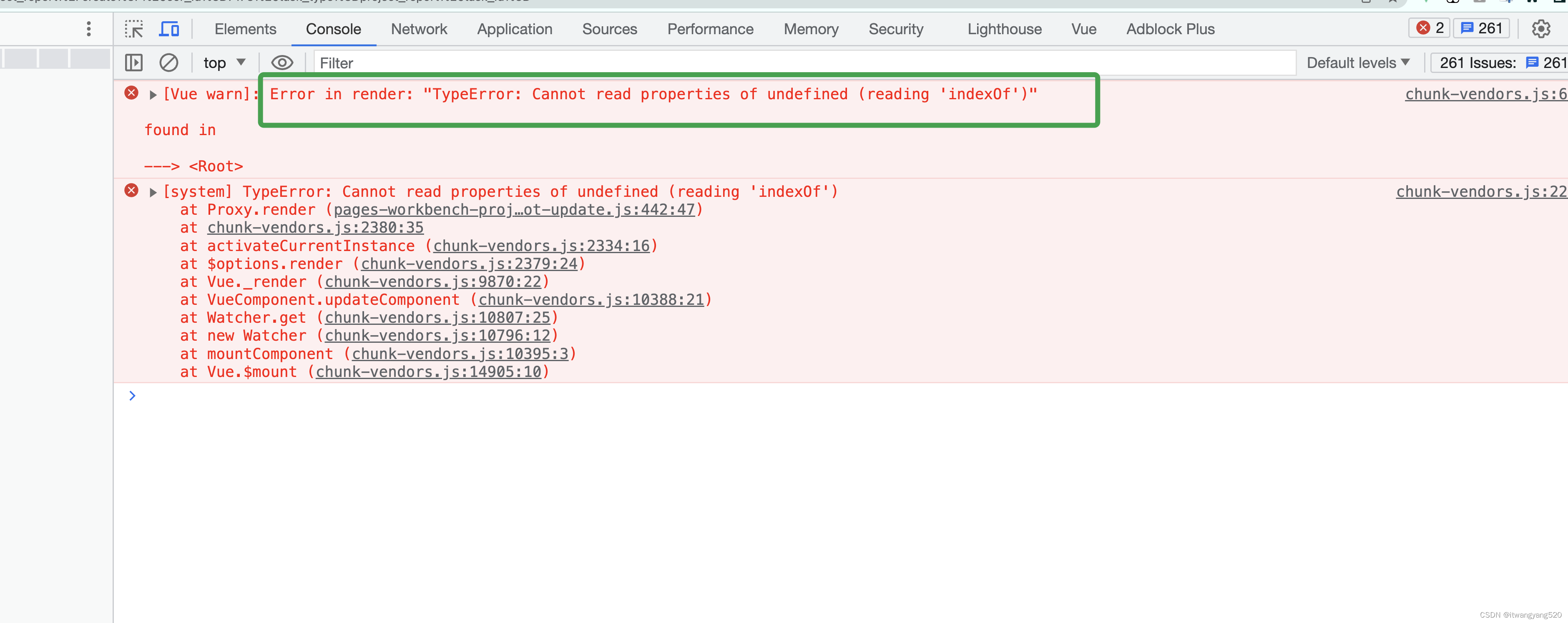
Task: Open chunk-vendors.js:9870:22 Vue._render link
Action: tap(433, 282)
